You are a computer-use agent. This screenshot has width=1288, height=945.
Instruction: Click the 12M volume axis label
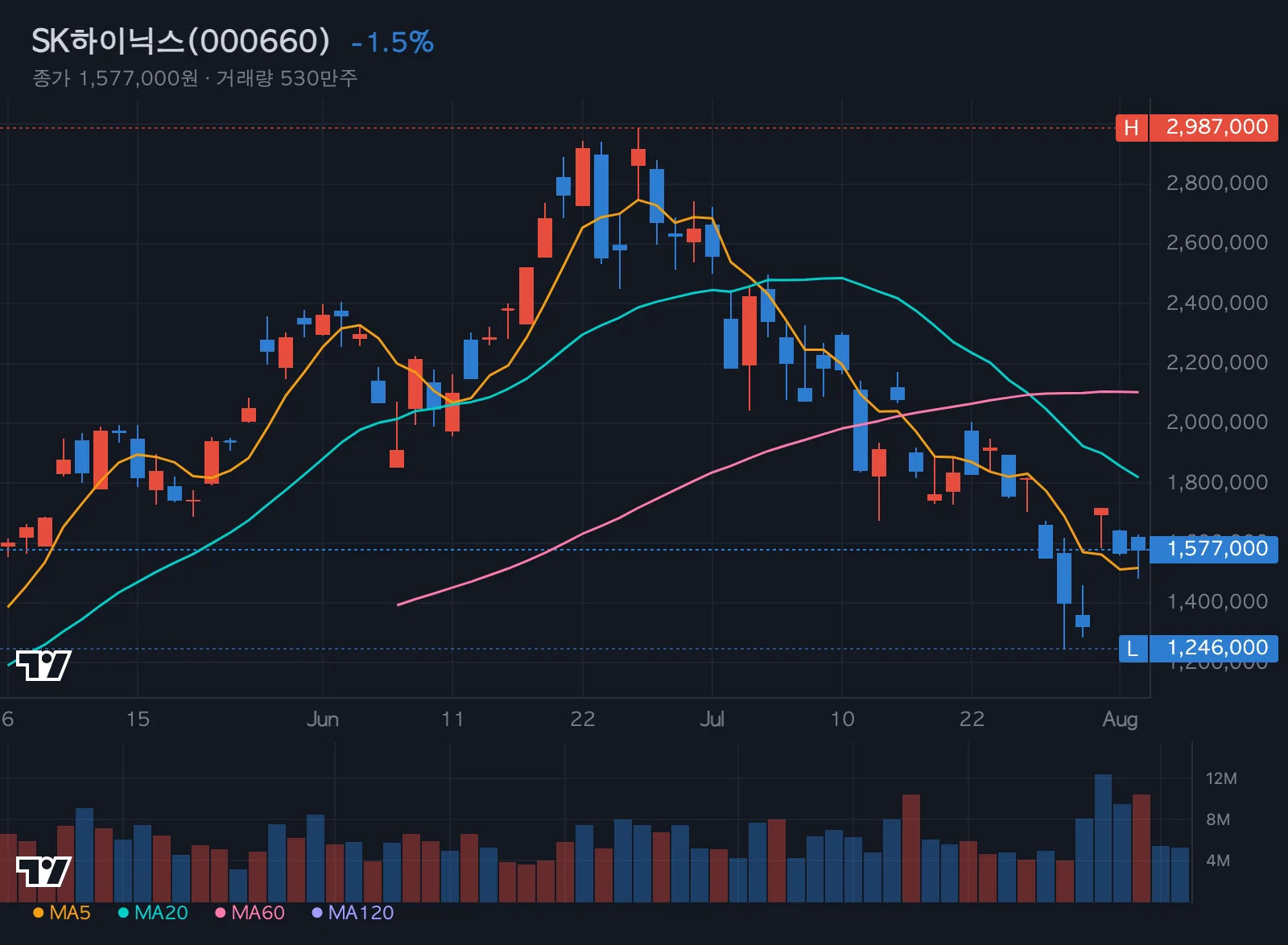1221,779
